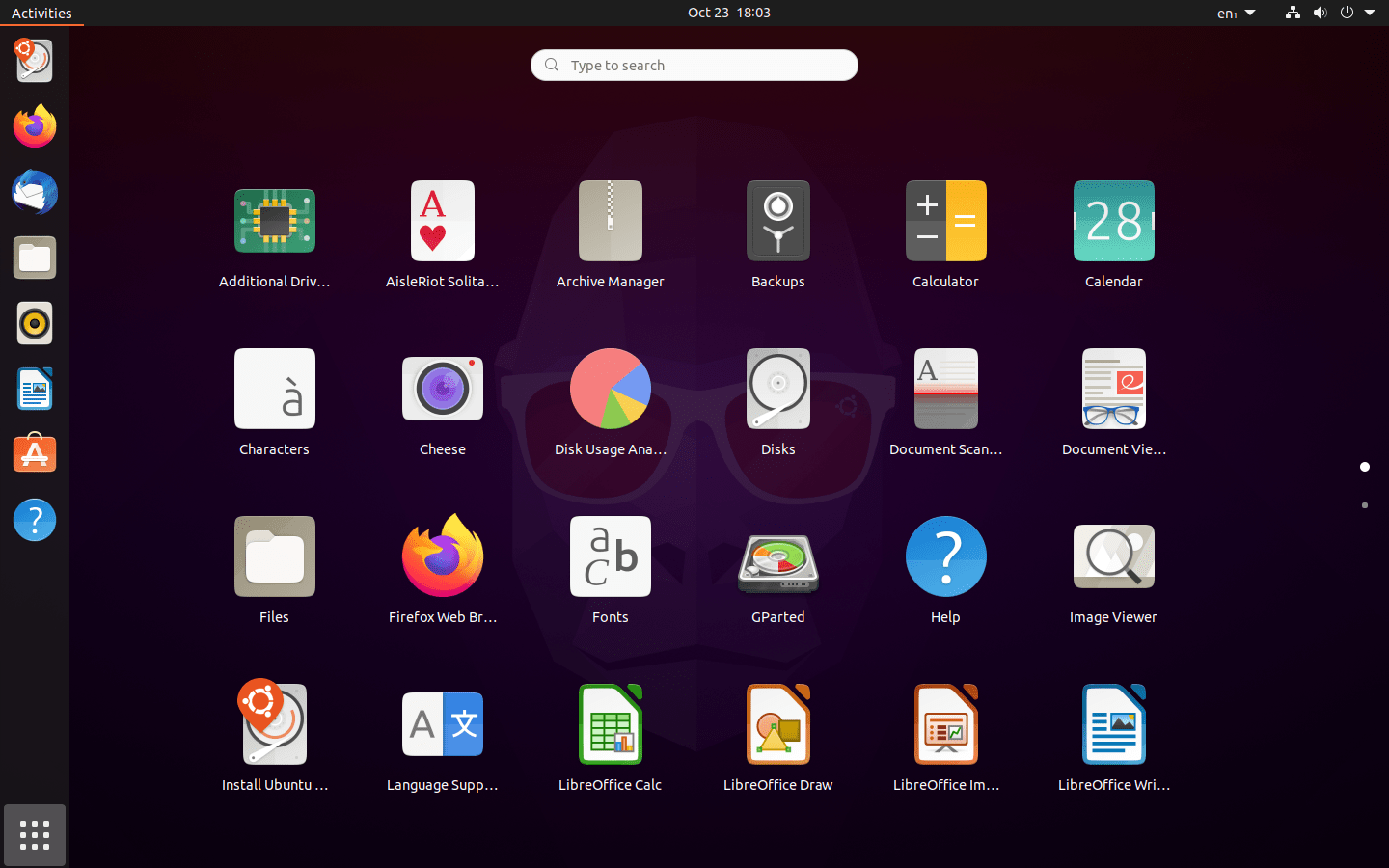This screenshot has height=868, width=1389.
Task: Launch the Characters app
Action: (275, 389)
